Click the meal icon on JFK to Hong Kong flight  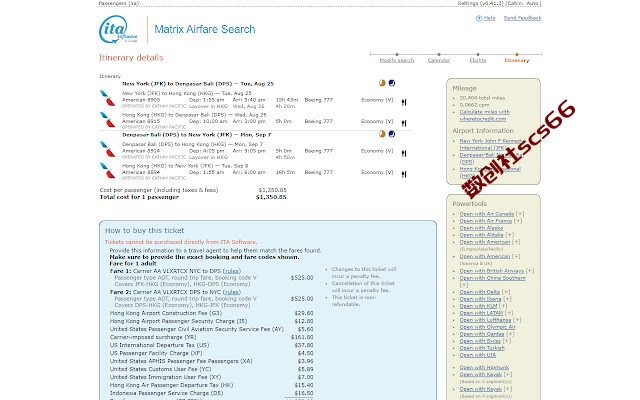404,102
